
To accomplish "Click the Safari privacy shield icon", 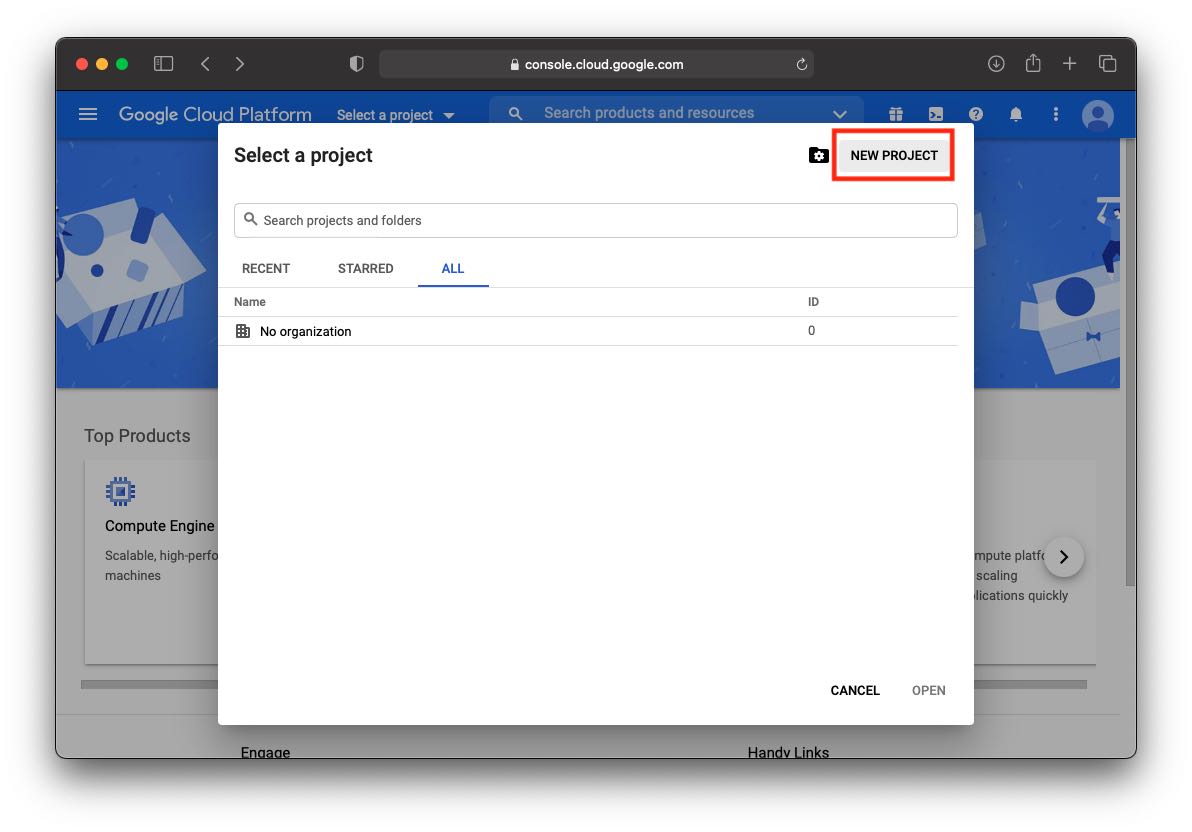I will click(x=357, y=64).
